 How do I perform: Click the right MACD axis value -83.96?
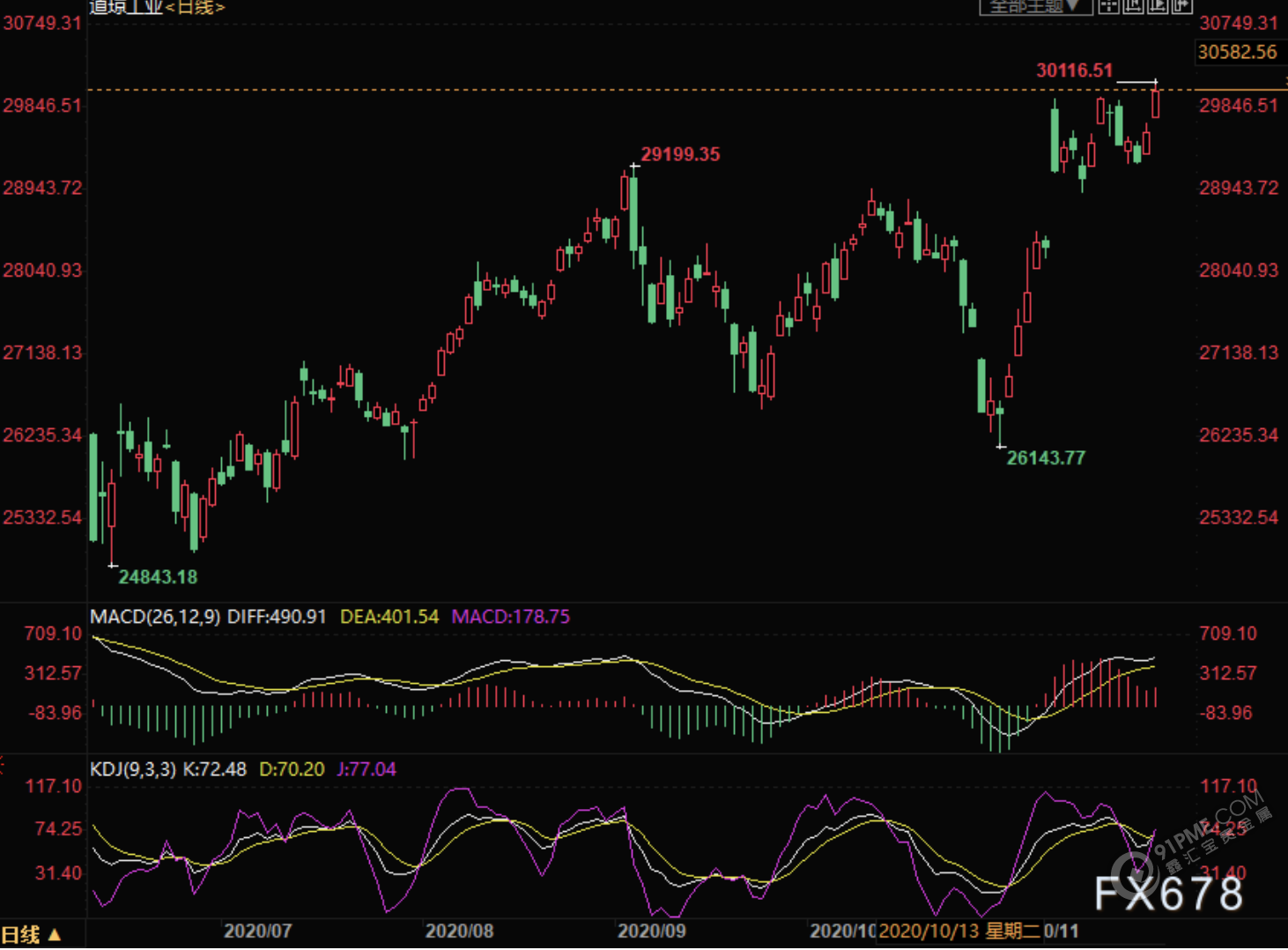(x=1225, y=712)
